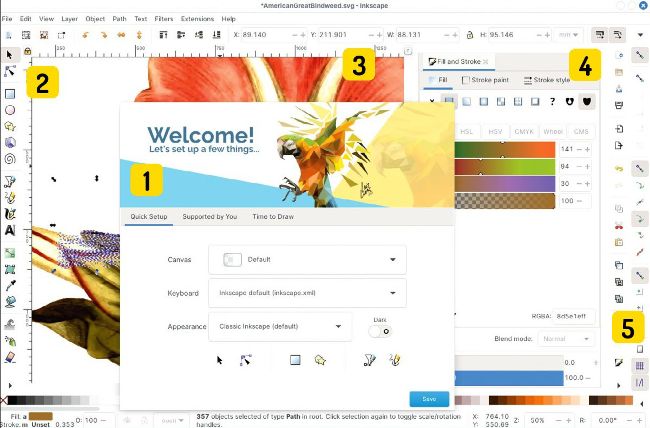Select the Rectangle tool in the toolbox

tap(10, 94)
